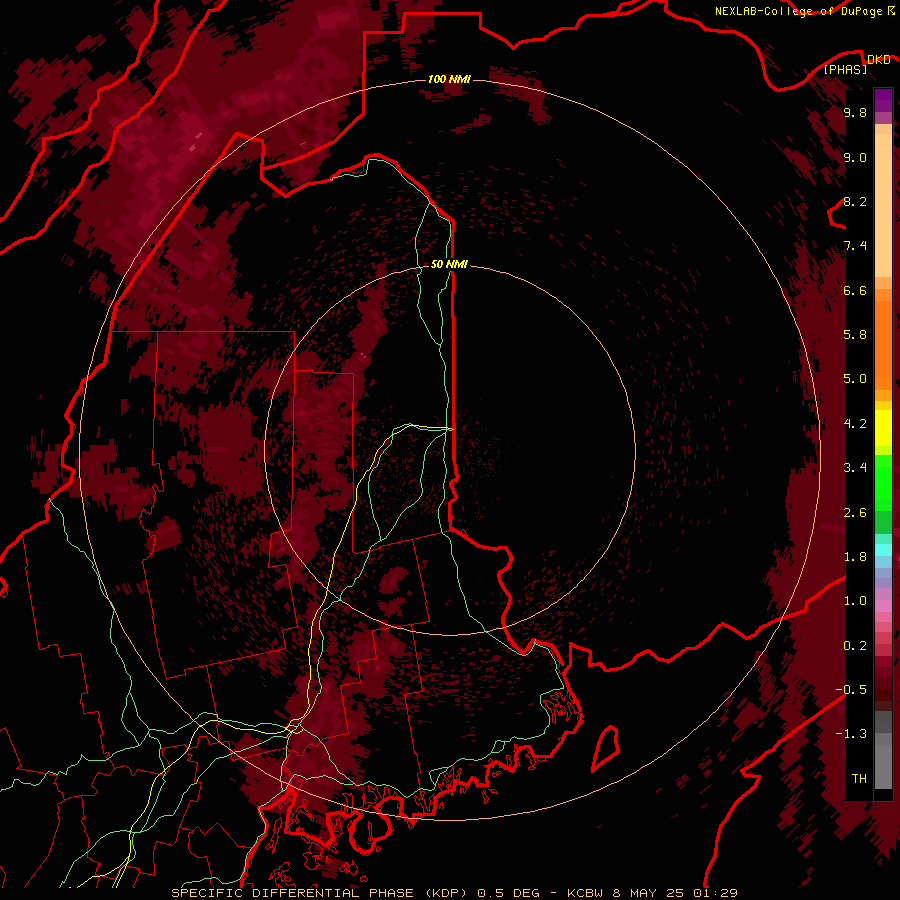Click the KDP product caption at the bottom
Screen dimensions: 900x900
click(454, 893)
